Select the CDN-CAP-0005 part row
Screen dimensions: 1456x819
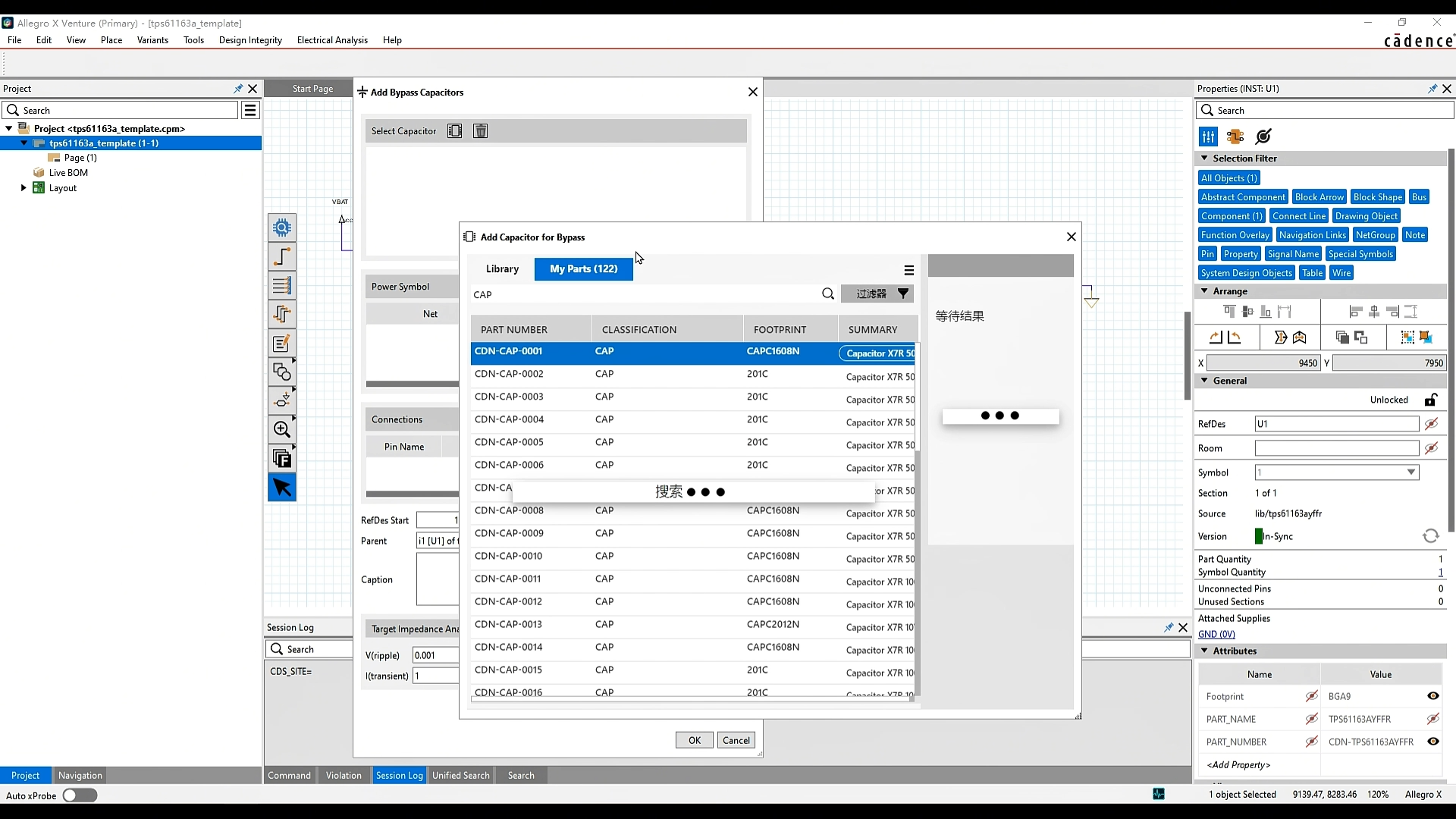pos(693,442)
